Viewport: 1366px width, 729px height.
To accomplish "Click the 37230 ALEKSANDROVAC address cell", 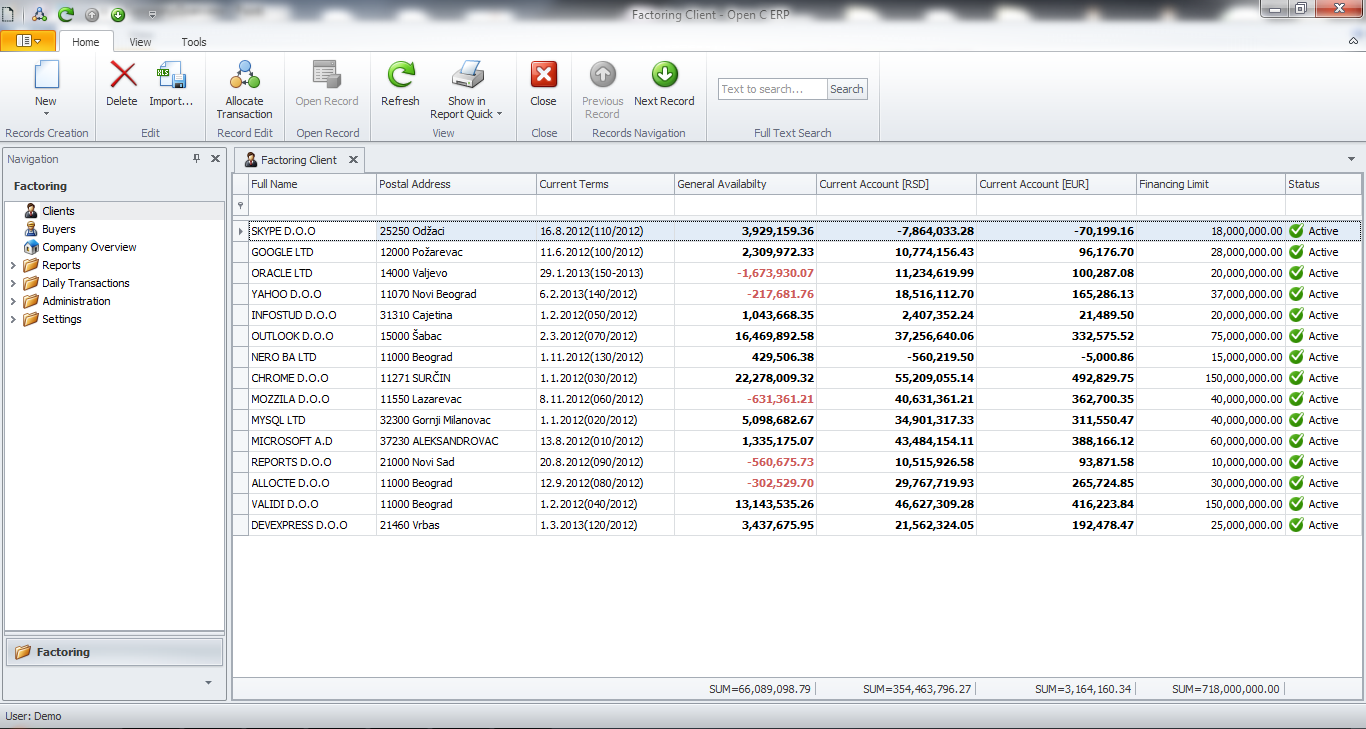I will (456, 441).
